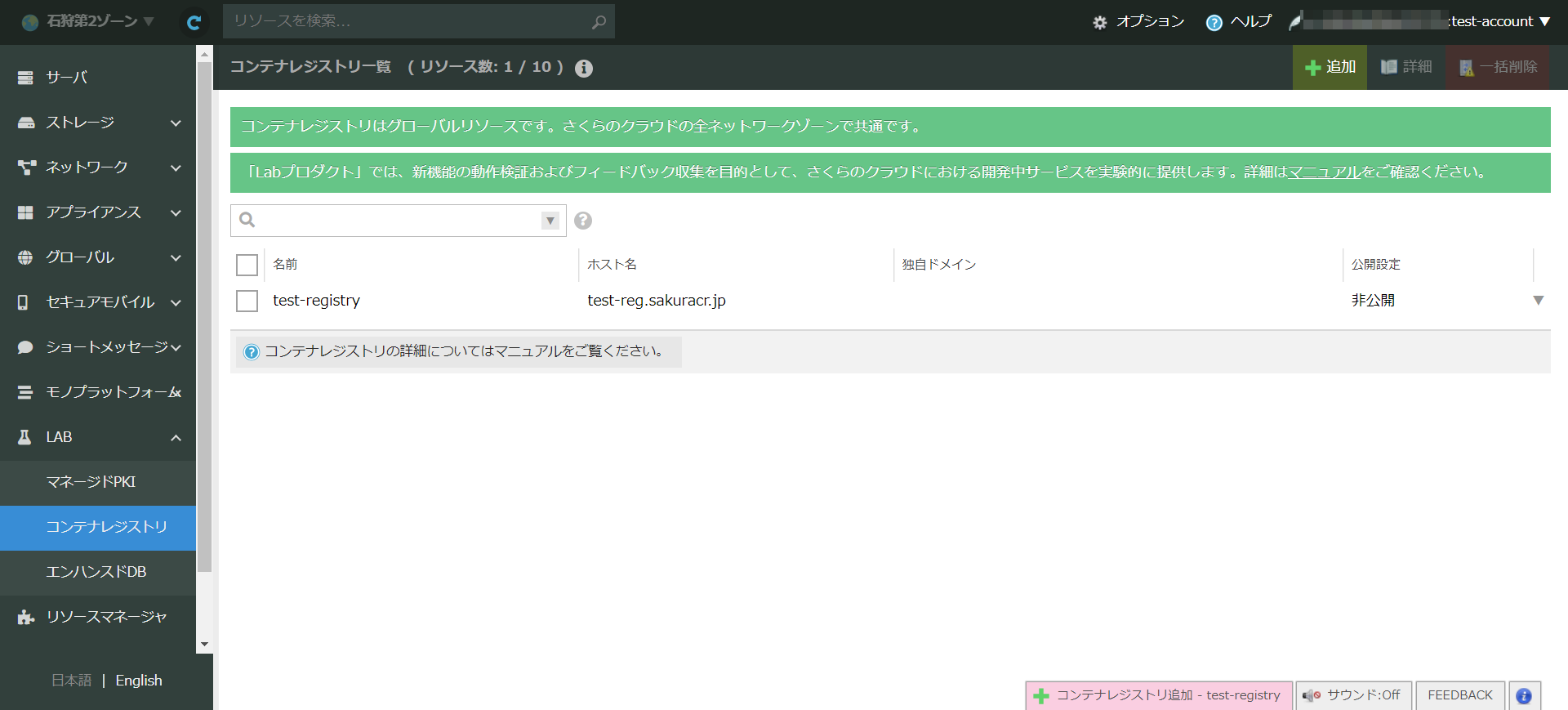1568x710 pixels.
Task: Toggle the select-all checkbox in table header
Action: [x=247, y=265]
